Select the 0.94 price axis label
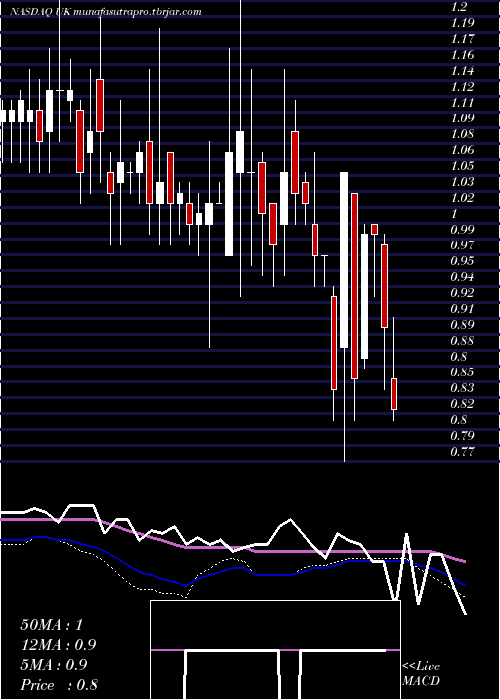 click(x=462, y=277)
